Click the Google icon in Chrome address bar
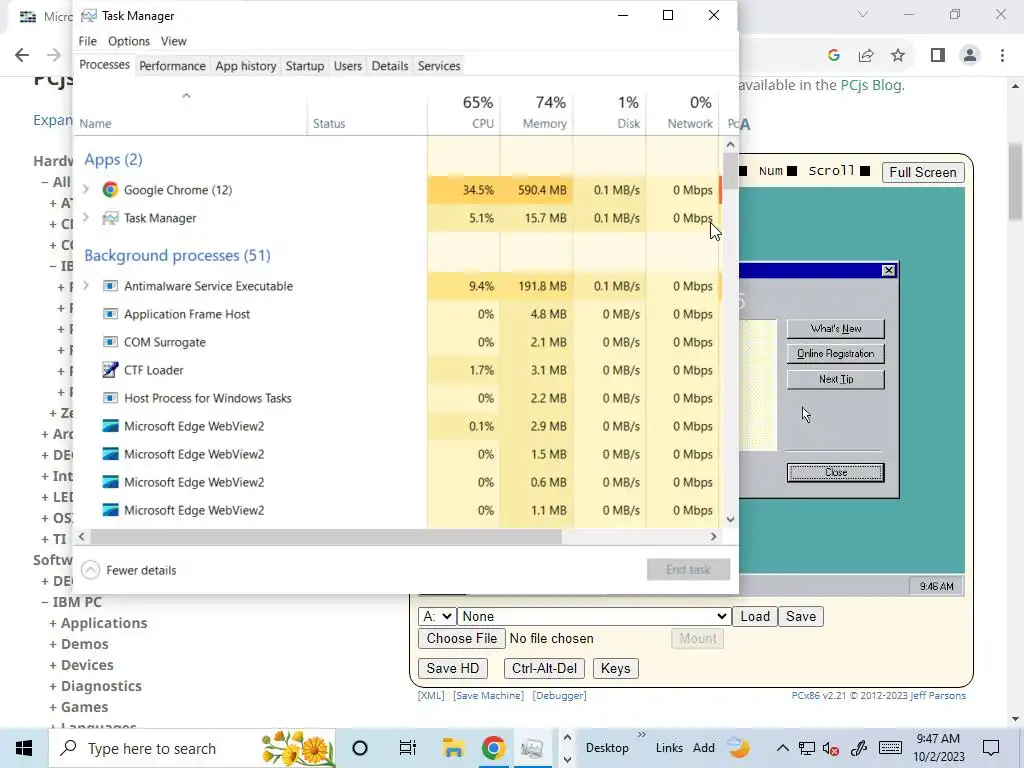The width and height of the screenshot is (1024, 768). (833, 56)
